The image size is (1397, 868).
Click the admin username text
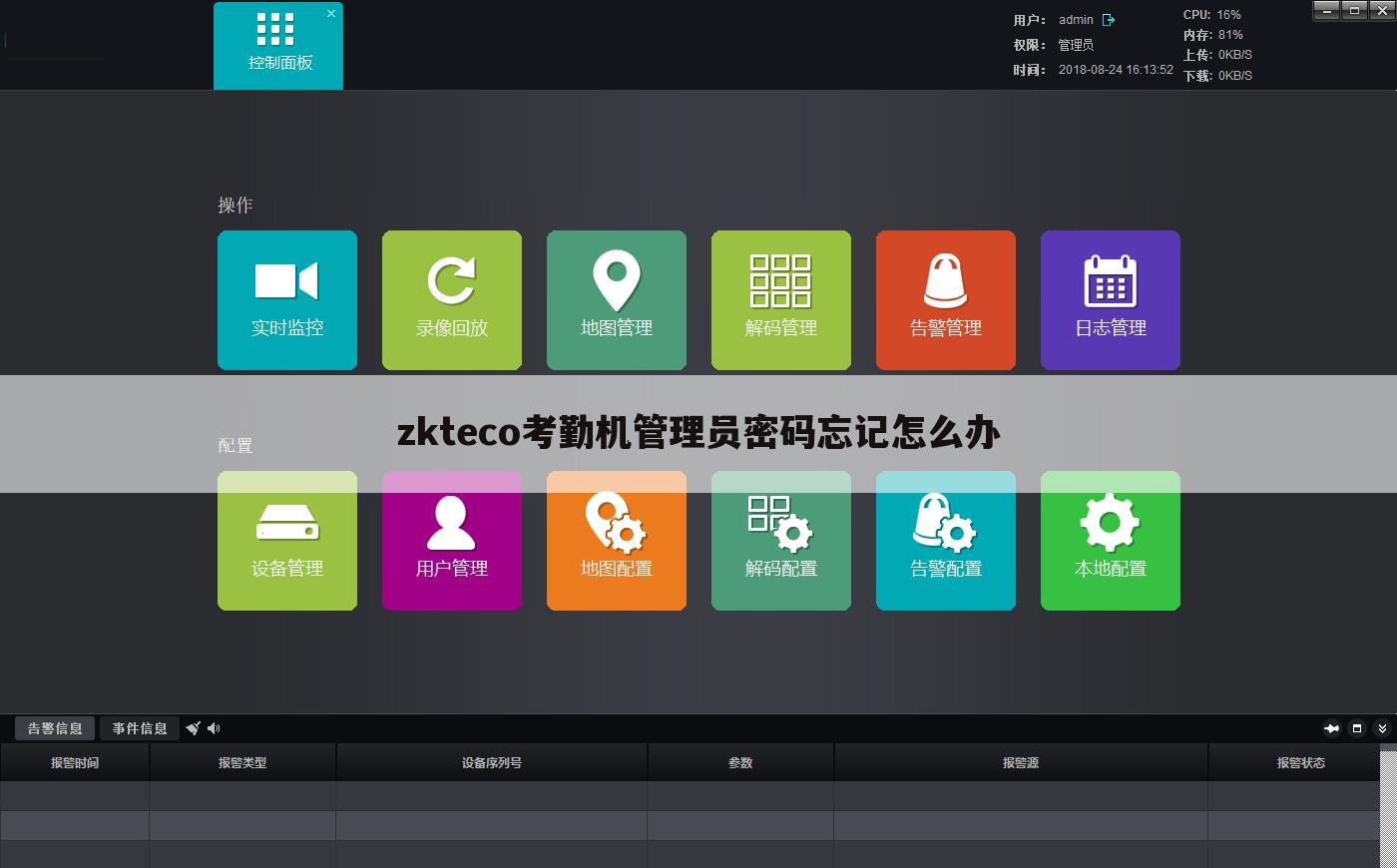pyautogui.click(x=1076, y=20)
